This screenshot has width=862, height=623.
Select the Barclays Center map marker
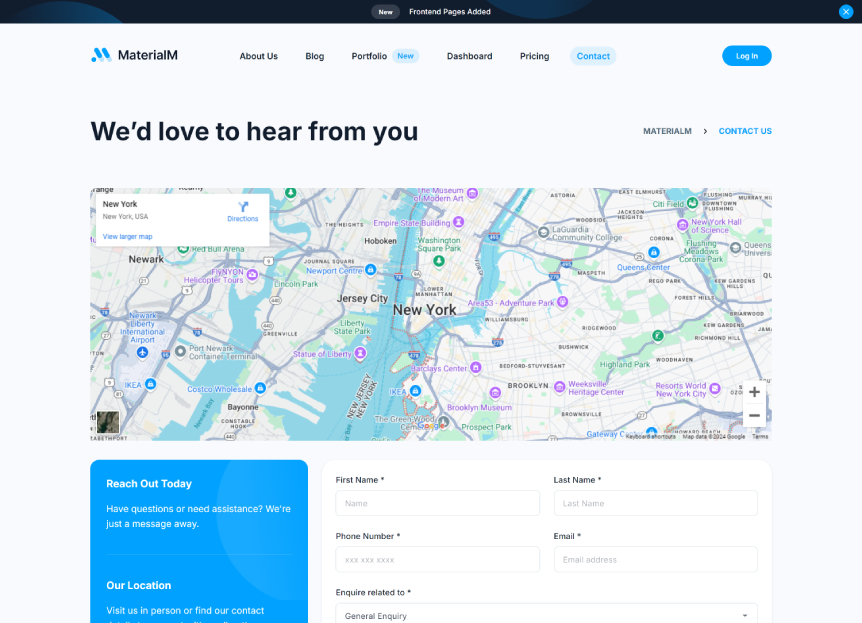click(474, 368)
